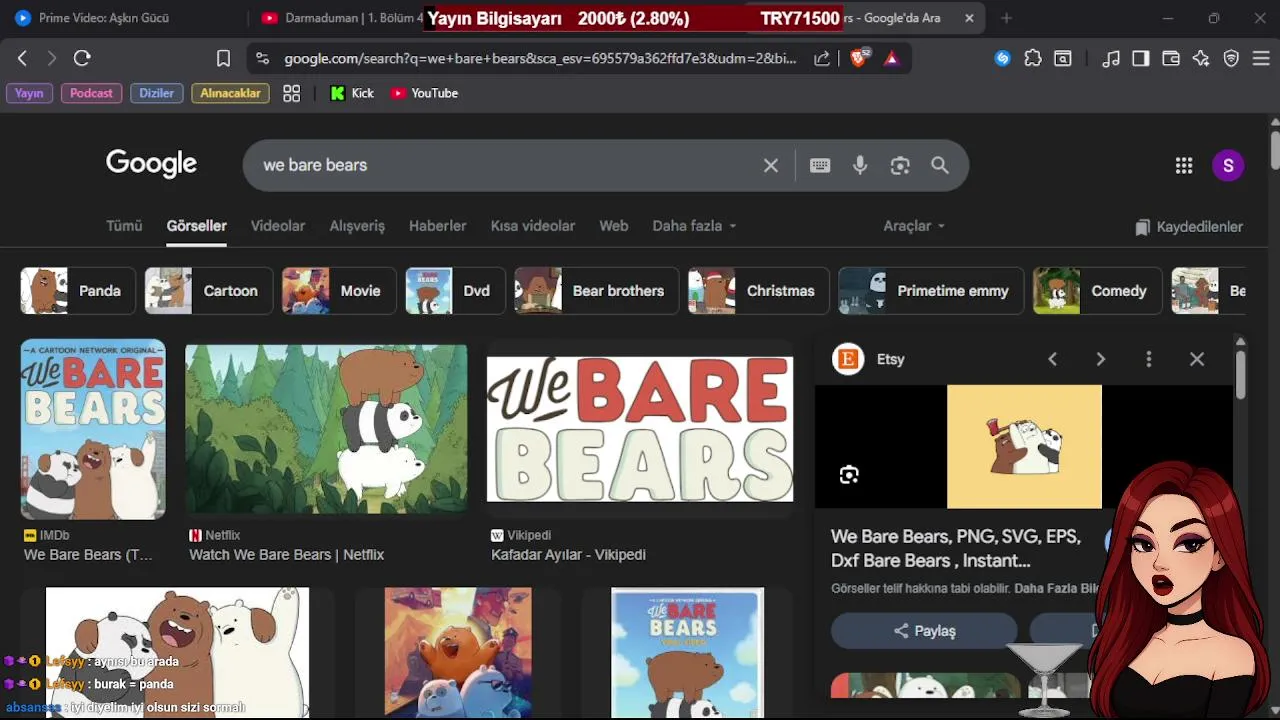Open the Diziler bookmark folder
Image resolution: width=1280 pixels, height=720 pixels.
coord(156,93)
